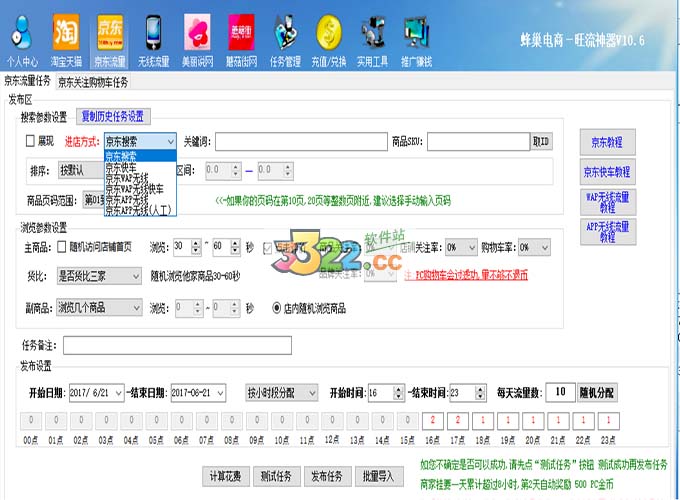Choose 京东APP无线 option in the list

pos(140,199)
